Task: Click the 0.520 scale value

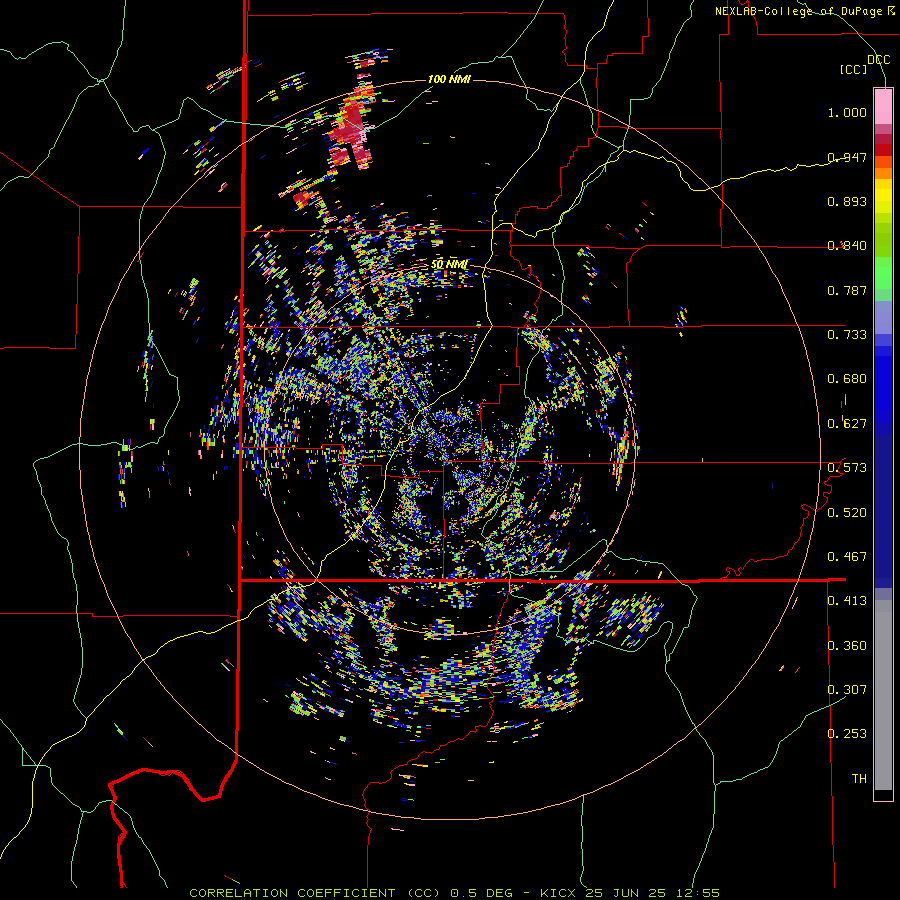Action: 847,513
